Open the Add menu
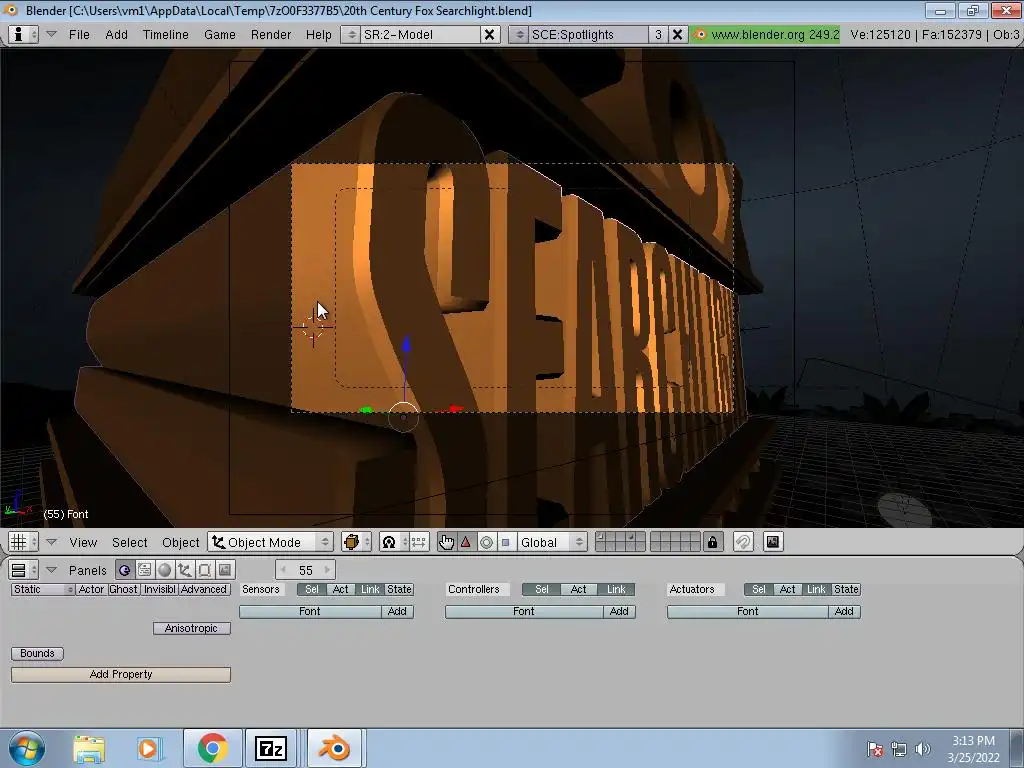 116,35
